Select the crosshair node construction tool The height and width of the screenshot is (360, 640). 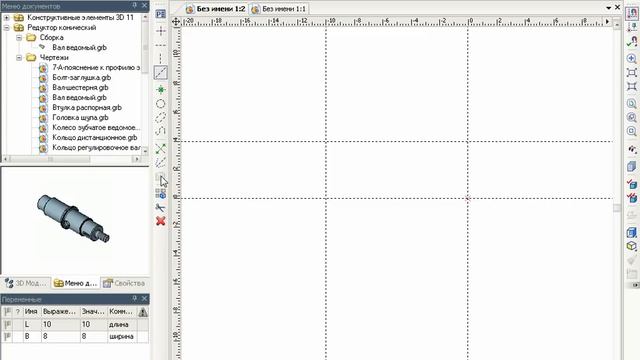(x=161, y=31)
